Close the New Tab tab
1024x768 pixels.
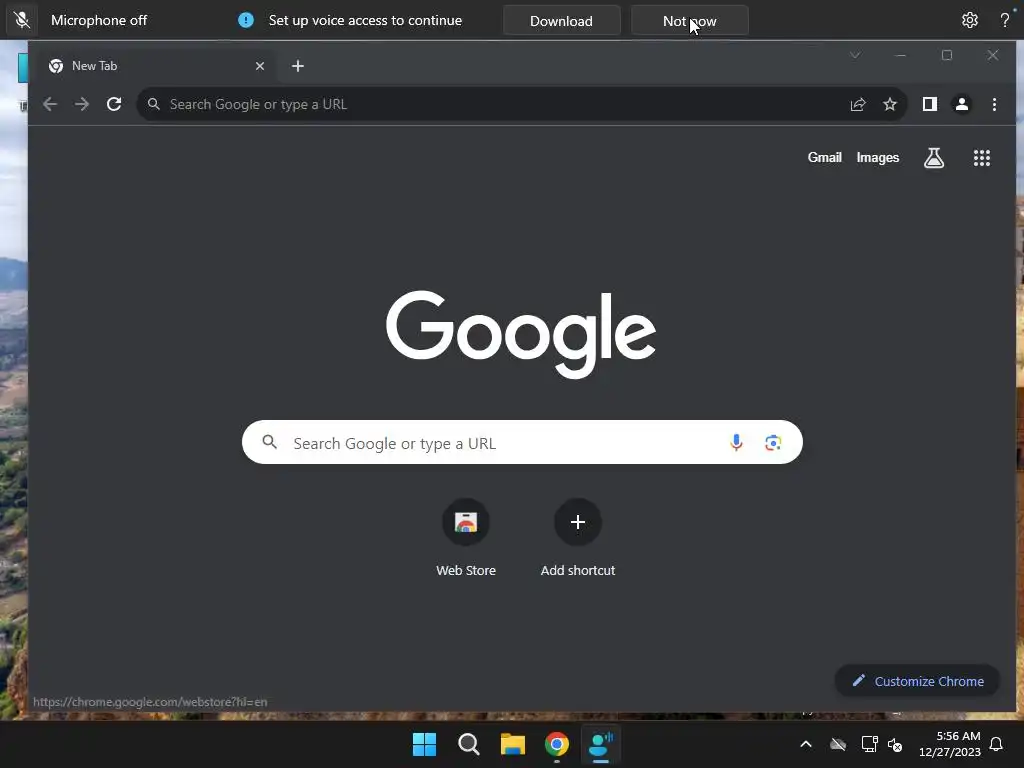(x=260, y=66)
